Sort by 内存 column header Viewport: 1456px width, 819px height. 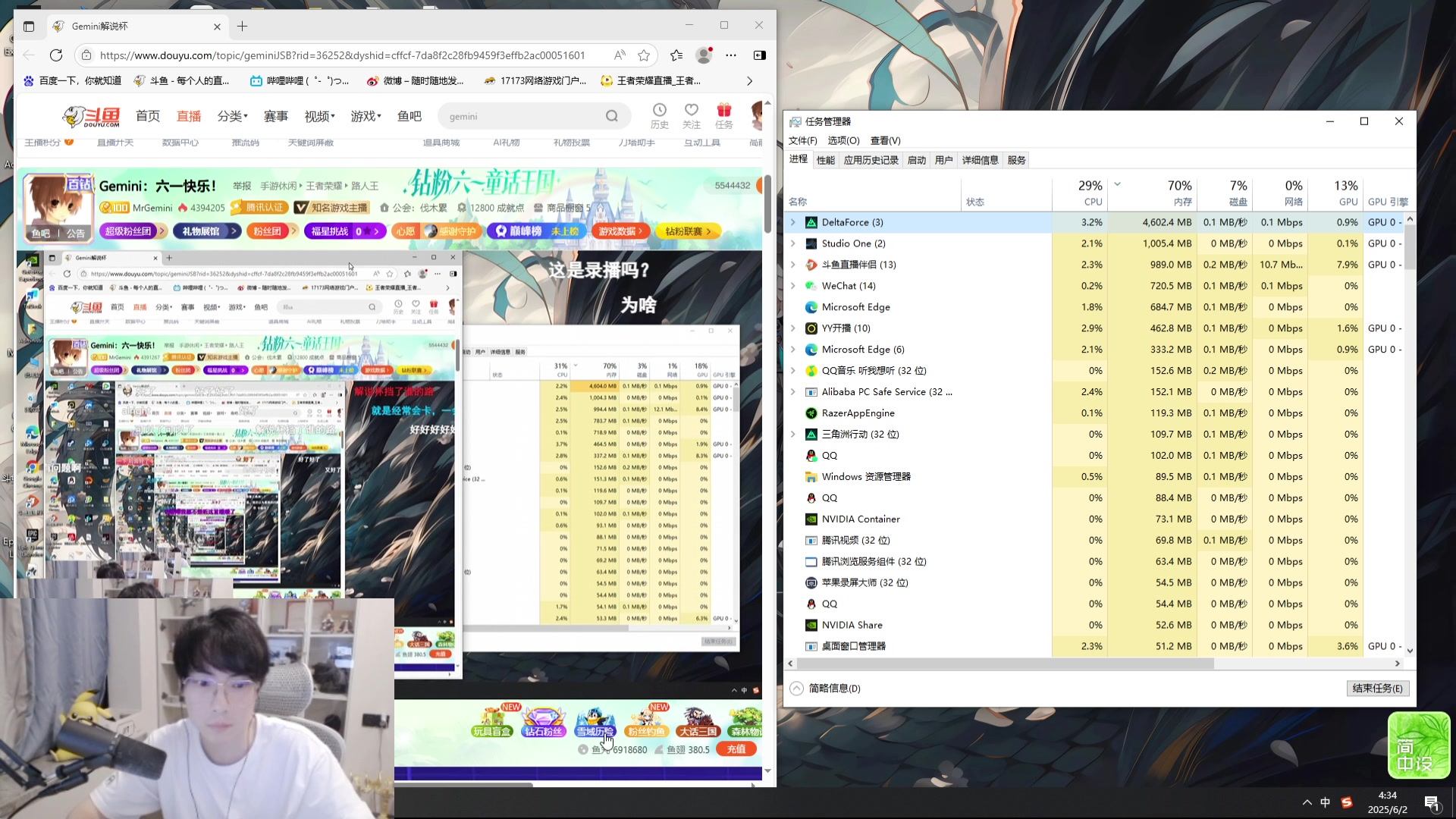[1152, 193]
